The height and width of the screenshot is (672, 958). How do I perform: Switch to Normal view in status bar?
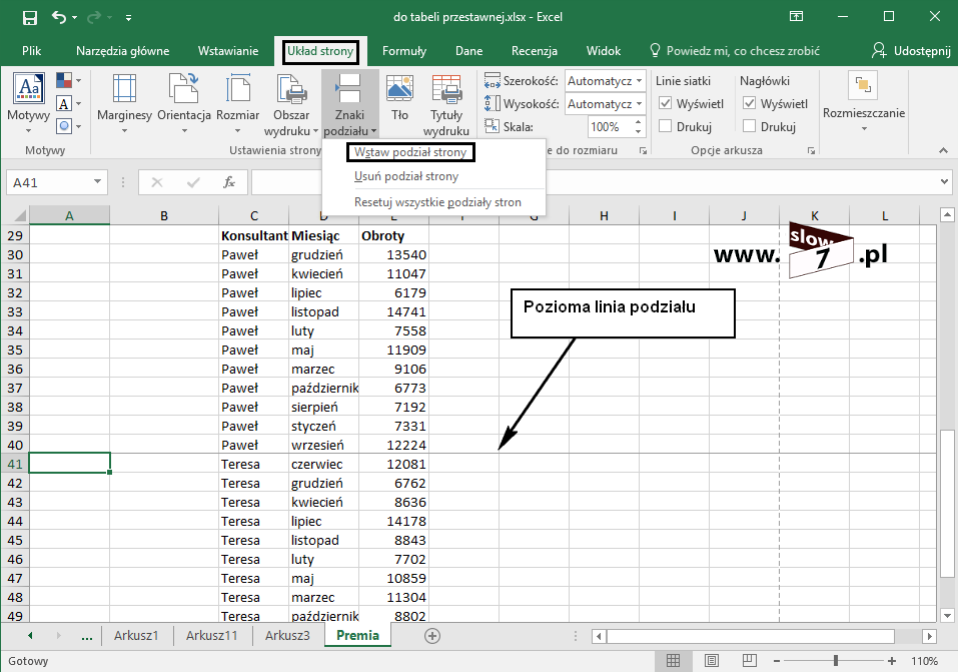click(x=673, y=660)
